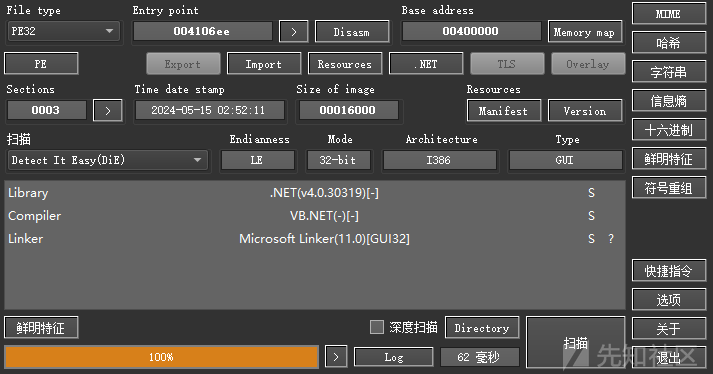
Task: Open the File type PE32 dropdown
Action: pos(64,31)
